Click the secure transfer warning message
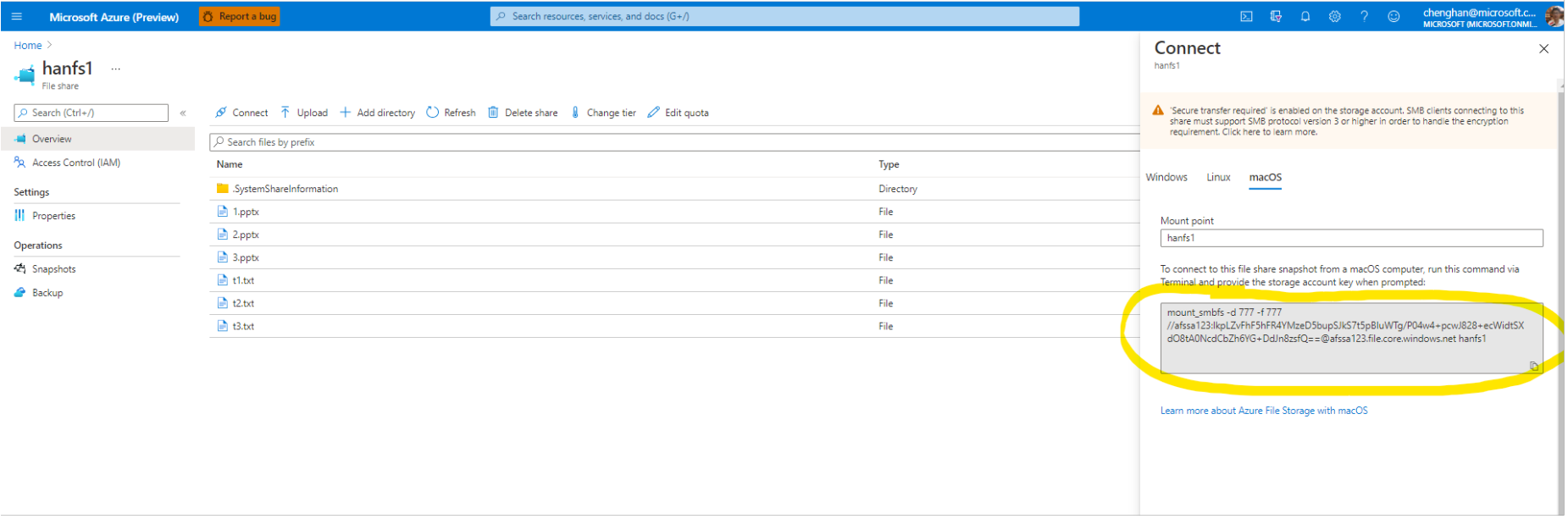This screenshot has width=1568, height=519. pos(1347,121)
